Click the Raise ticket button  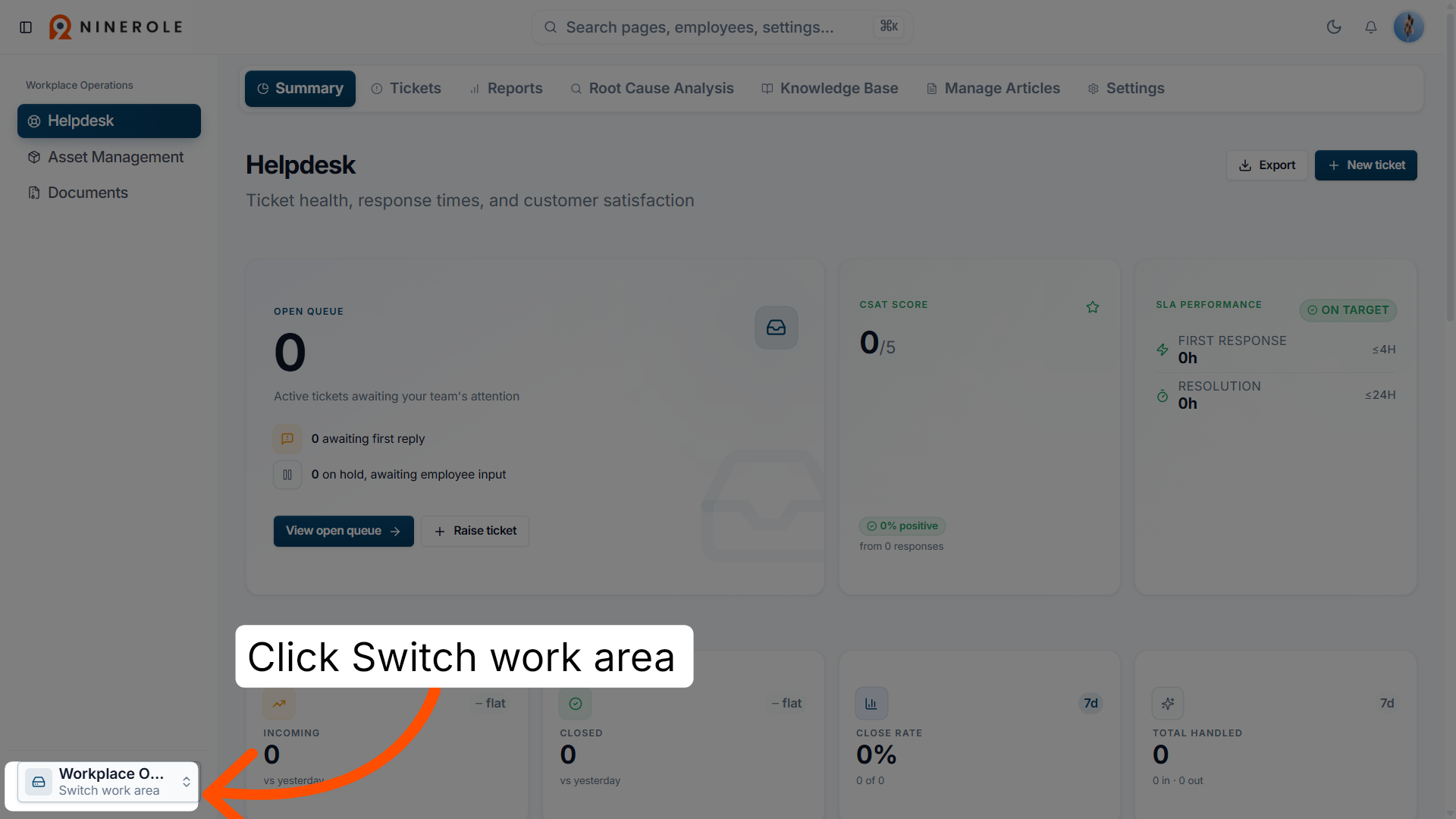tap(475, 532)
